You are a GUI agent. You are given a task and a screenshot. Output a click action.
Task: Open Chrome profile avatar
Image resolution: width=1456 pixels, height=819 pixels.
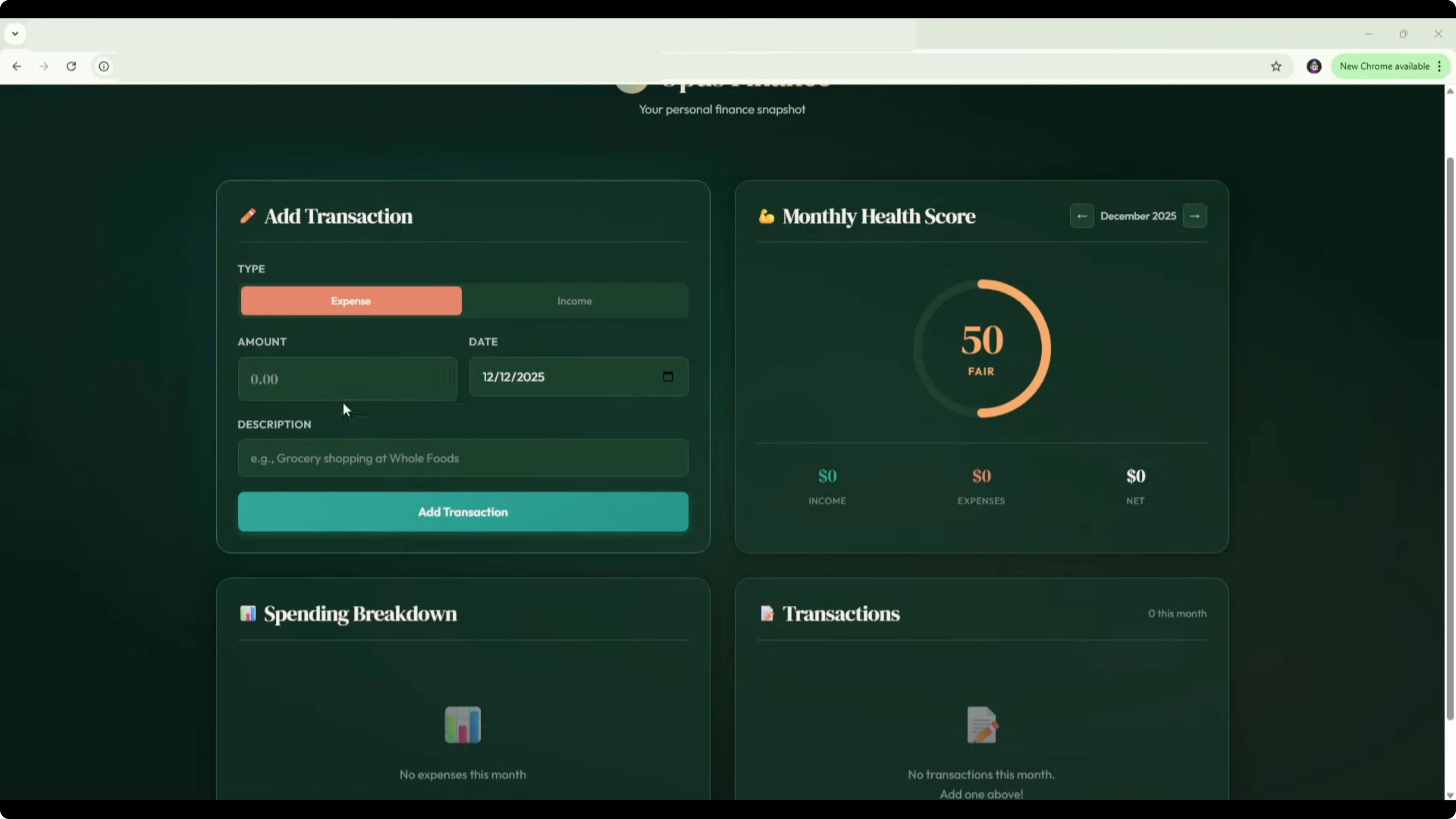(1314, 67)
